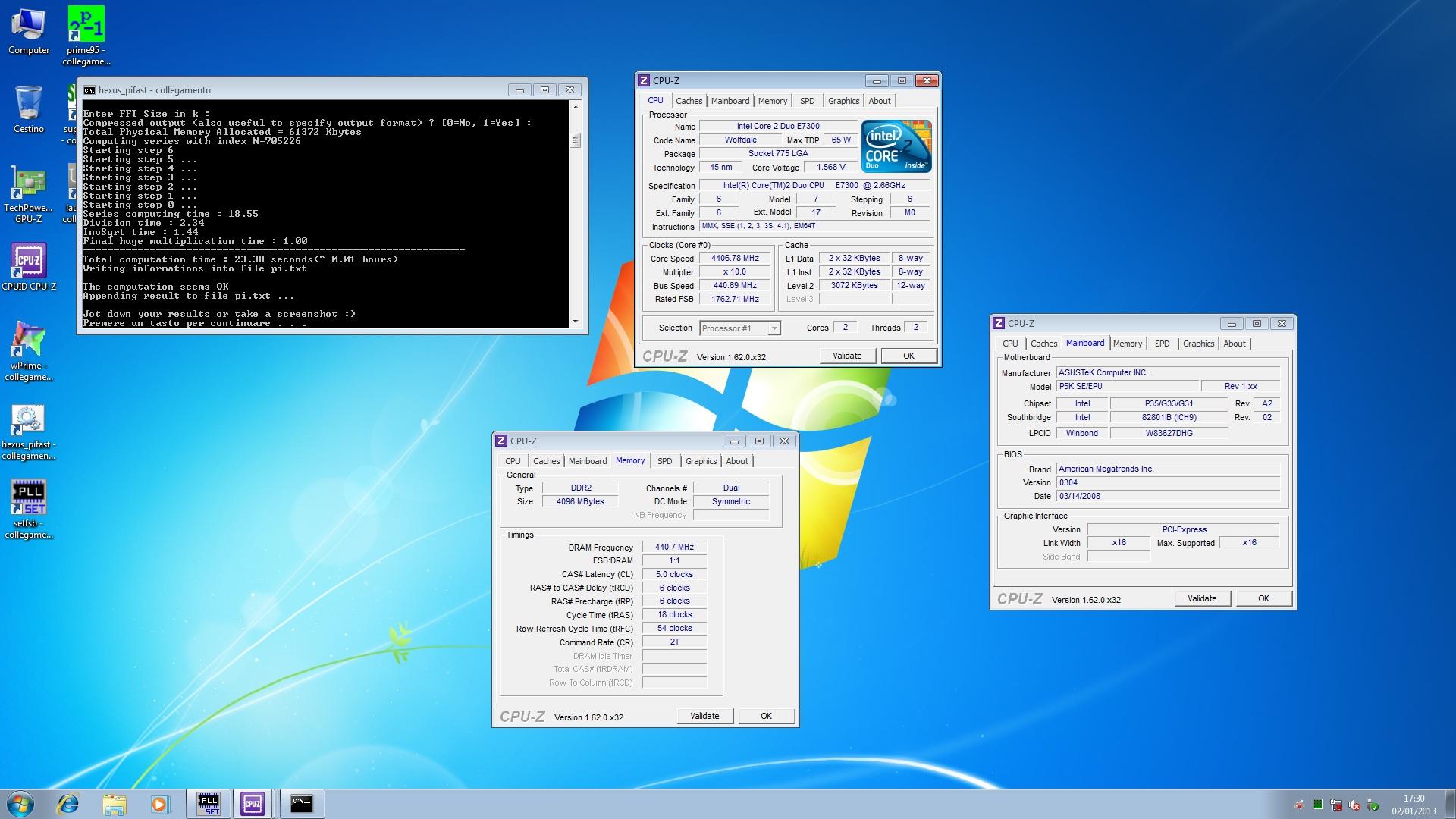The width and height of the screenshot is (1456, 819).
Task: Click the CPU-Z logo icon in Mainboard window title bar
Action: click(x=999, y=324)
